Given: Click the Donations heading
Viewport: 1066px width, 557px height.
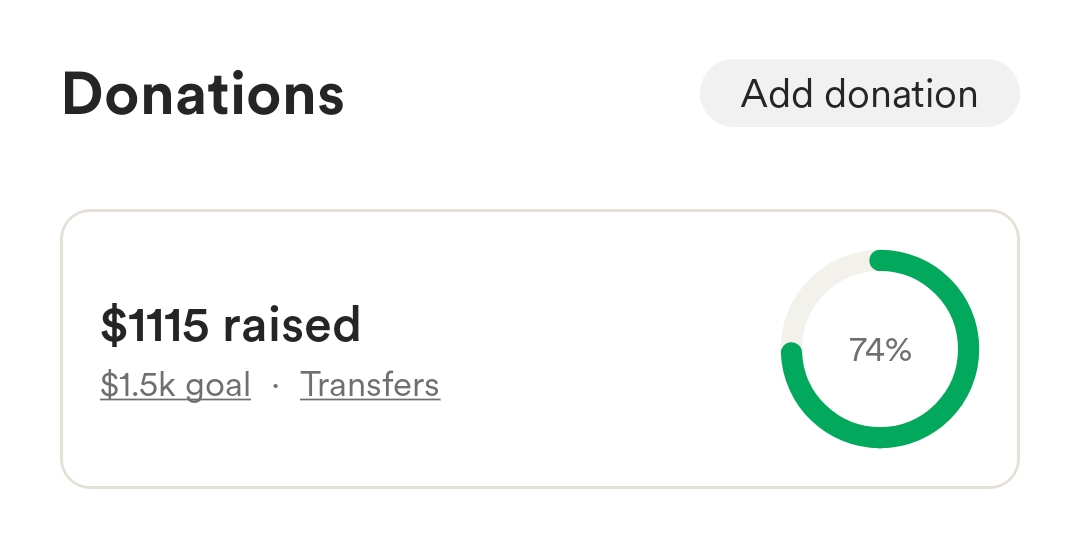Looking at the screenshot, I should pyautogui.click(x=203, y=95).
